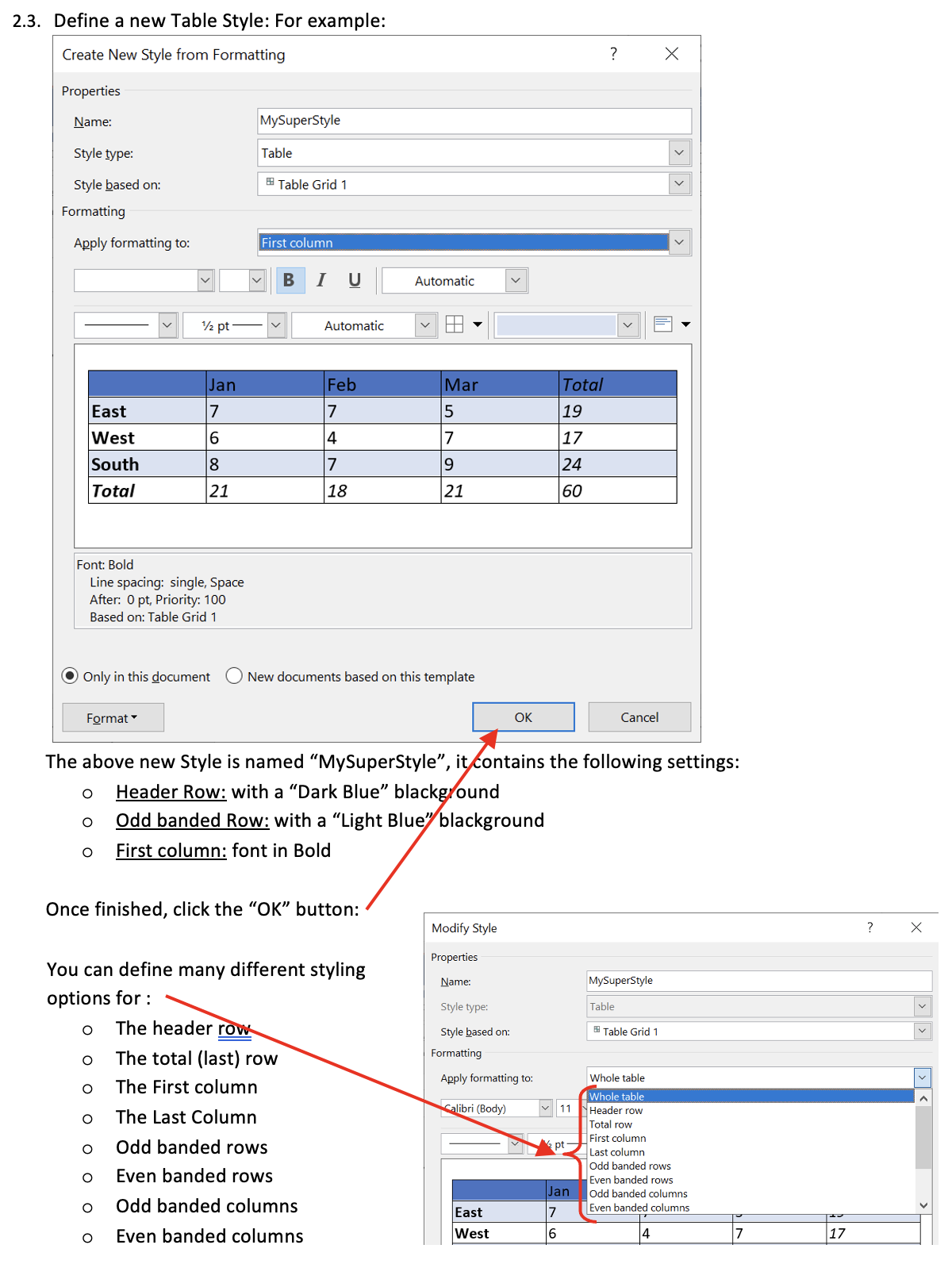Click the Italic formatting icon
The image size is (952, 1287).
pyautogui.click(x=321, y=280)
